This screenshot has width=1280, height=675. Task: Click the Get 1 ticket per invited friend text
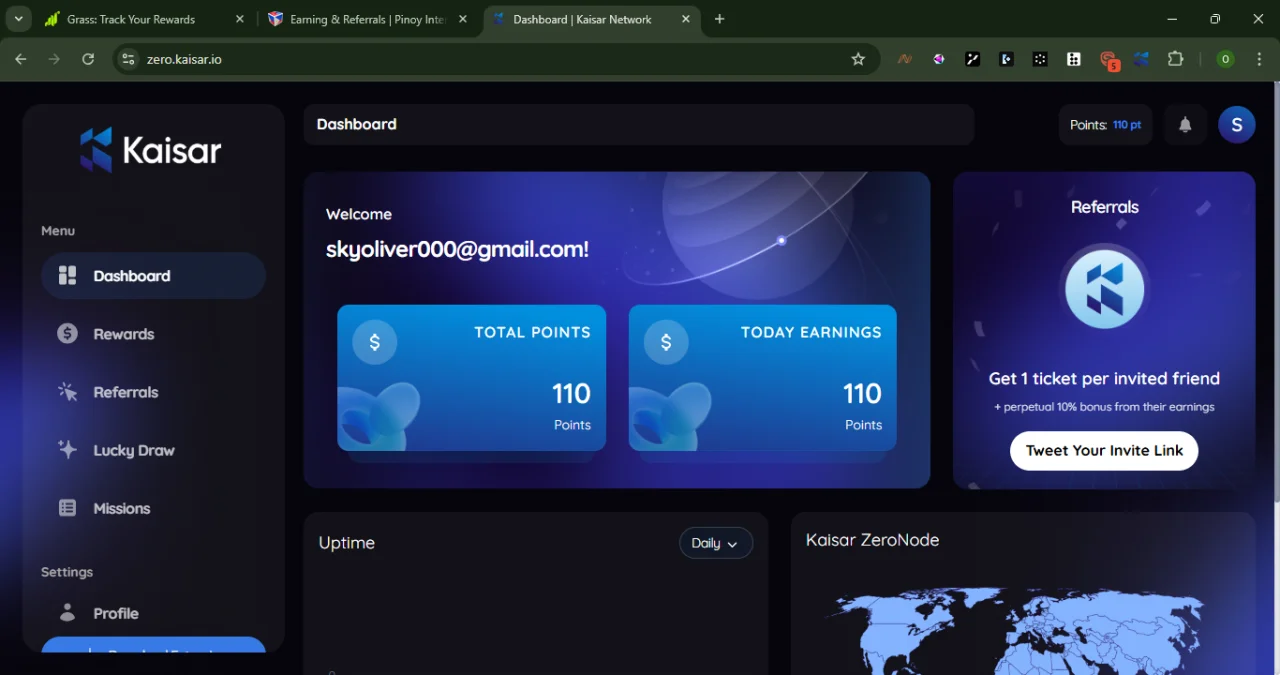pyautogui.click(x=1104, y=379)
